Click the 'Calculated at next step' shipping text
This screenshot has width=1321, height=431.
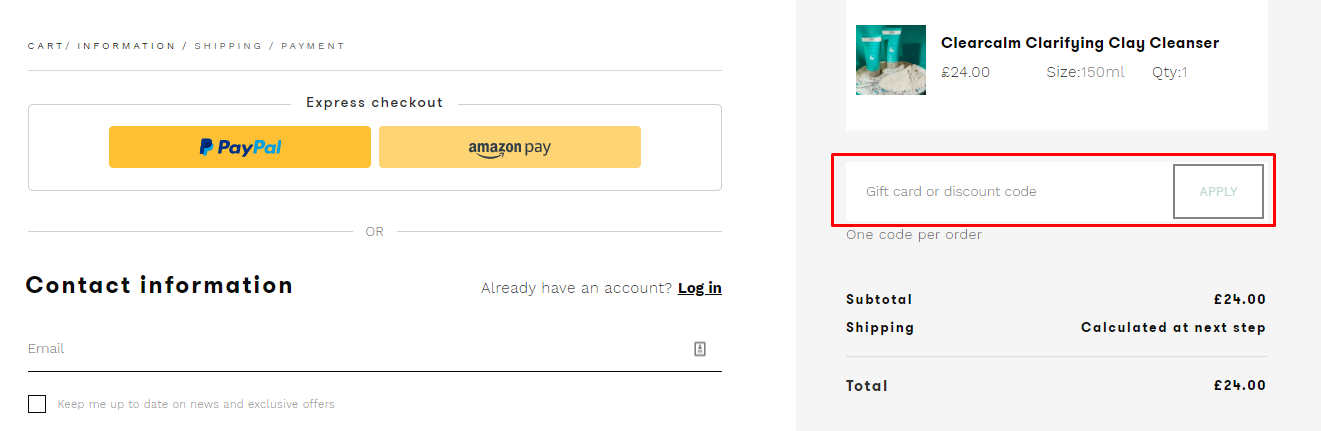(x=1173, y=327)
